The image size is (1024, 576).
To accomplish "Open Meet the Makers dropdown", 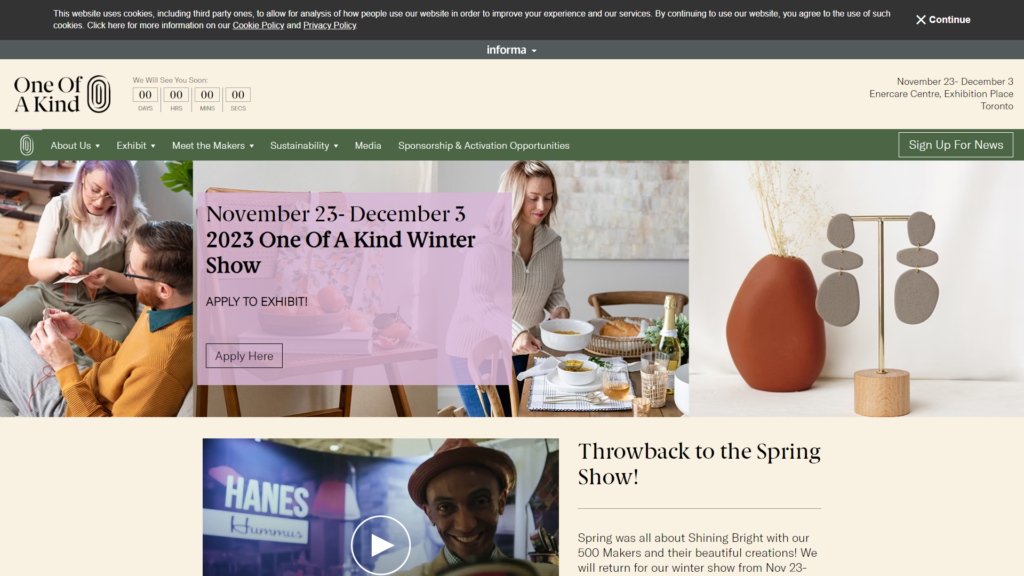I will pos(213,146).
